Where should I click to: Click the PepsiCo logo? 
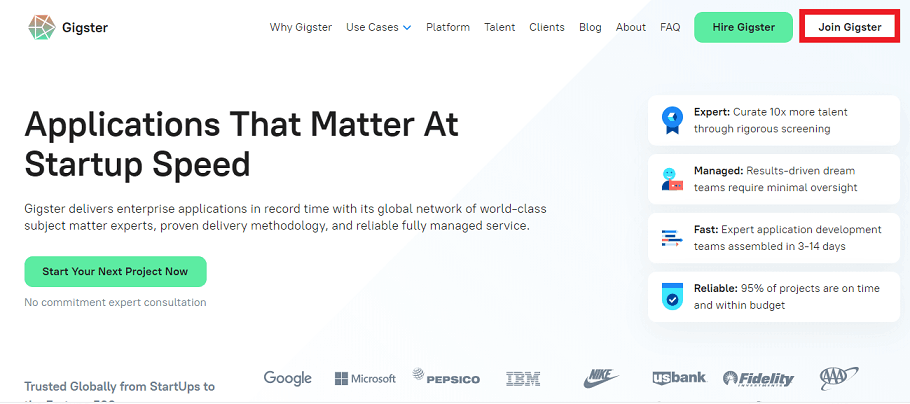(446, 377)
